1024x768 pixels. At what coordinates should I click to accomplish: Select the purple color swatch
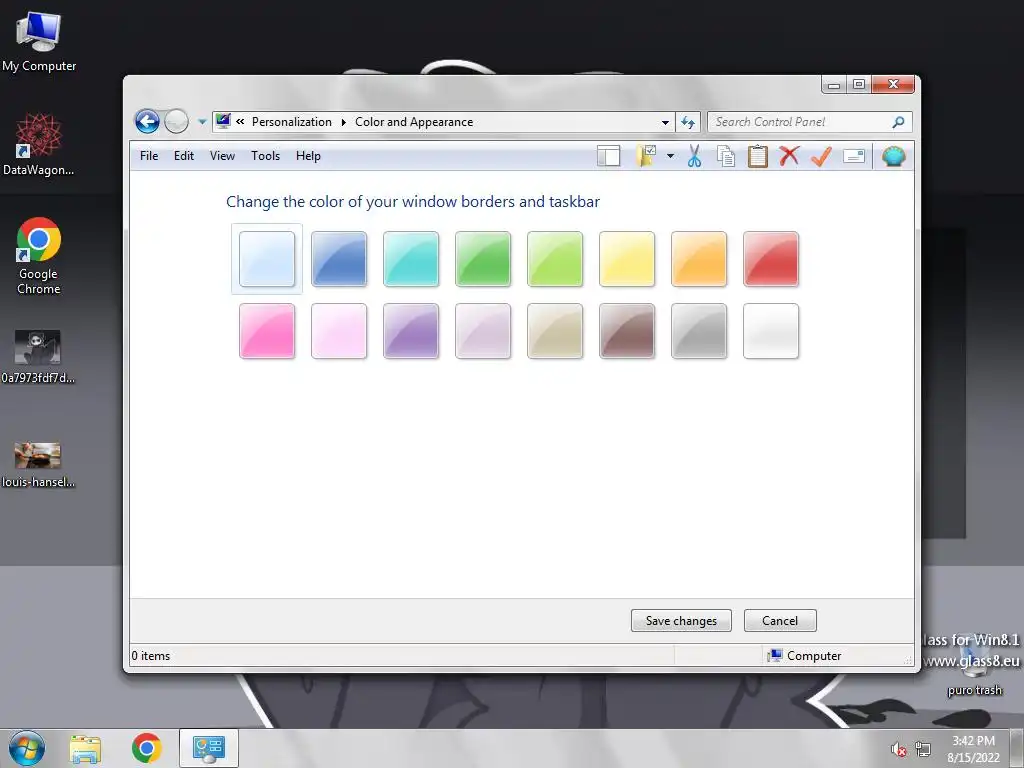pyautogui.click(x=411, y=331)
